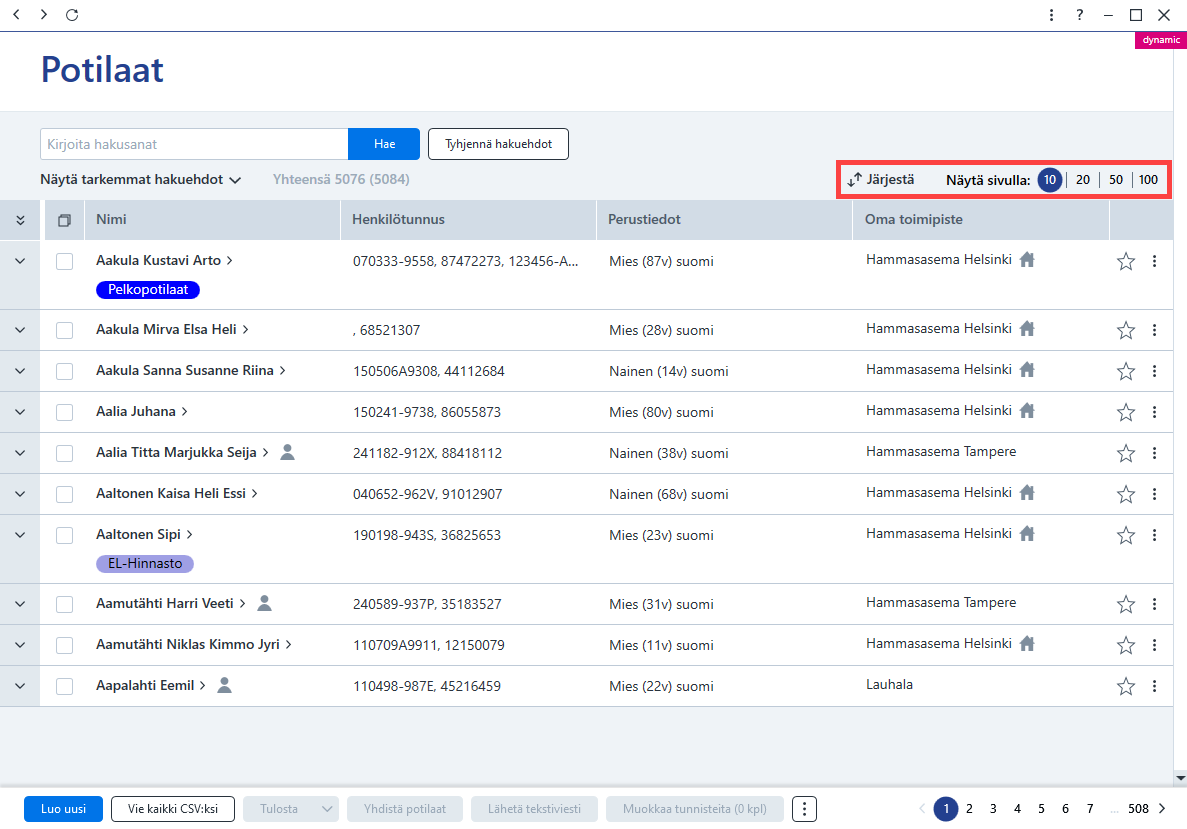The image size is (1187, 829).
Task: Expand all rows with double chevron
Action: tap(20, 220)
